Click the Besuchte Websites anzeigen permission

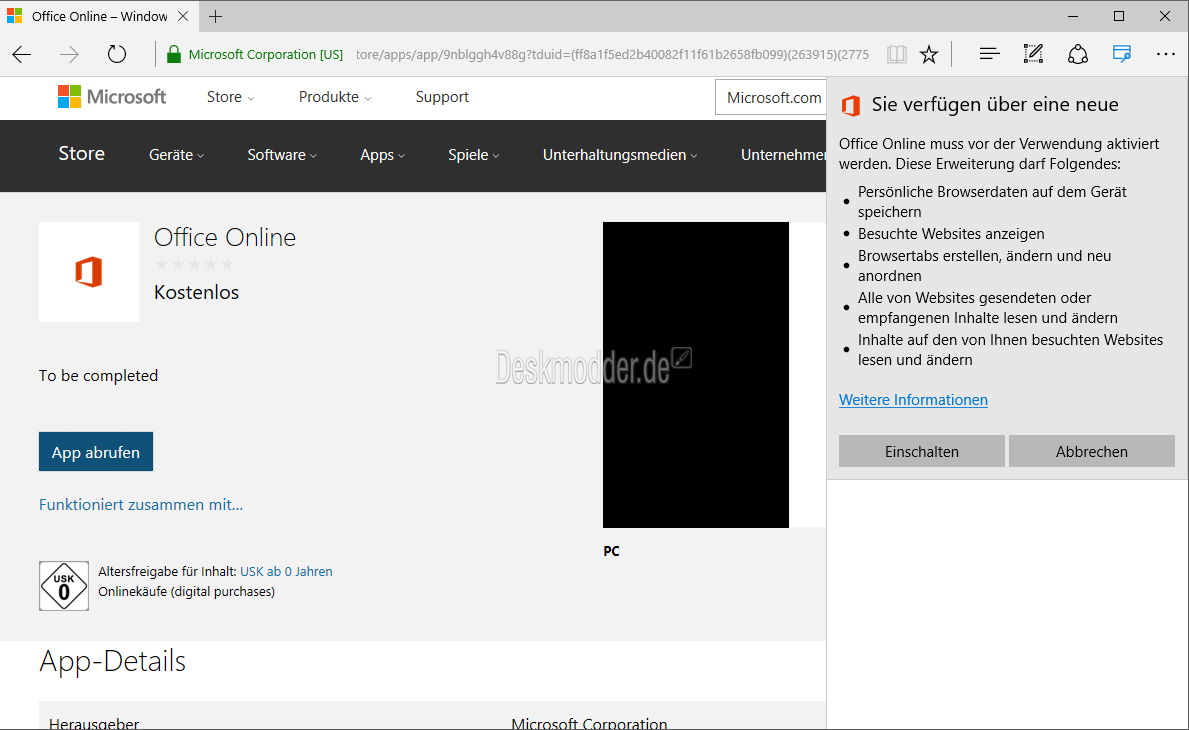(951, 233)
